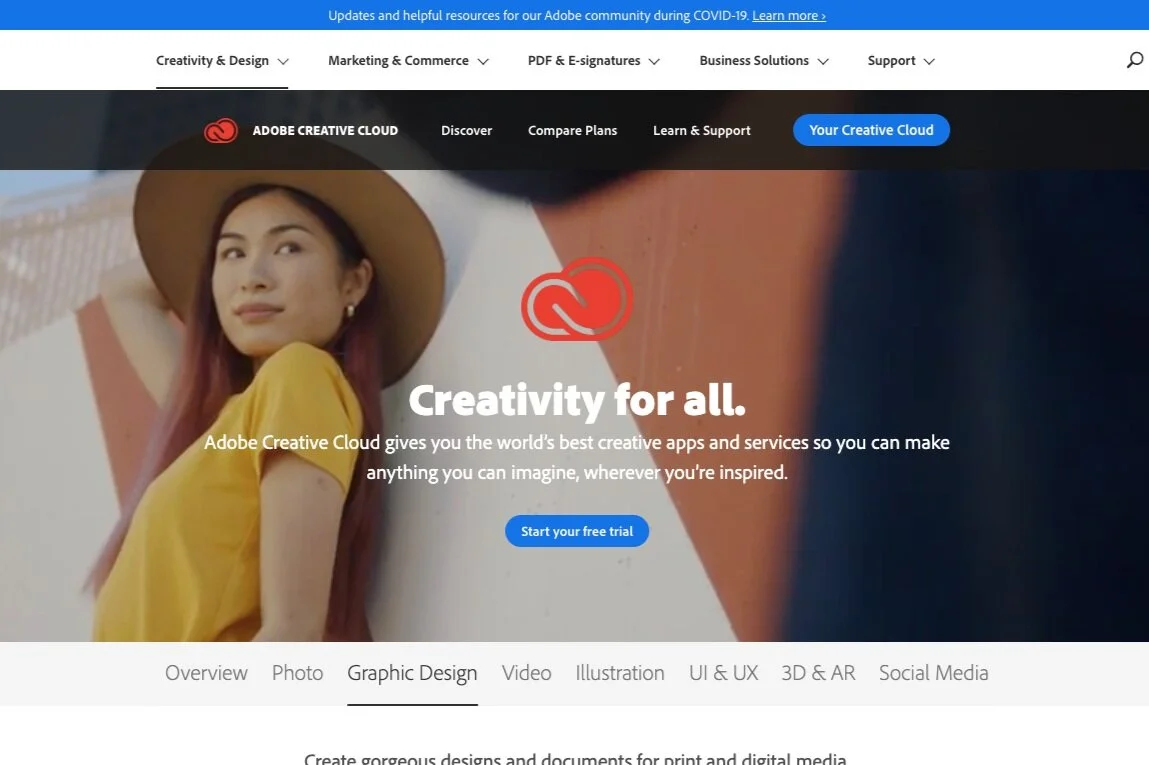Switch to the Social Media tab
Screen dimensions: 1149x765
pos(934,673)
